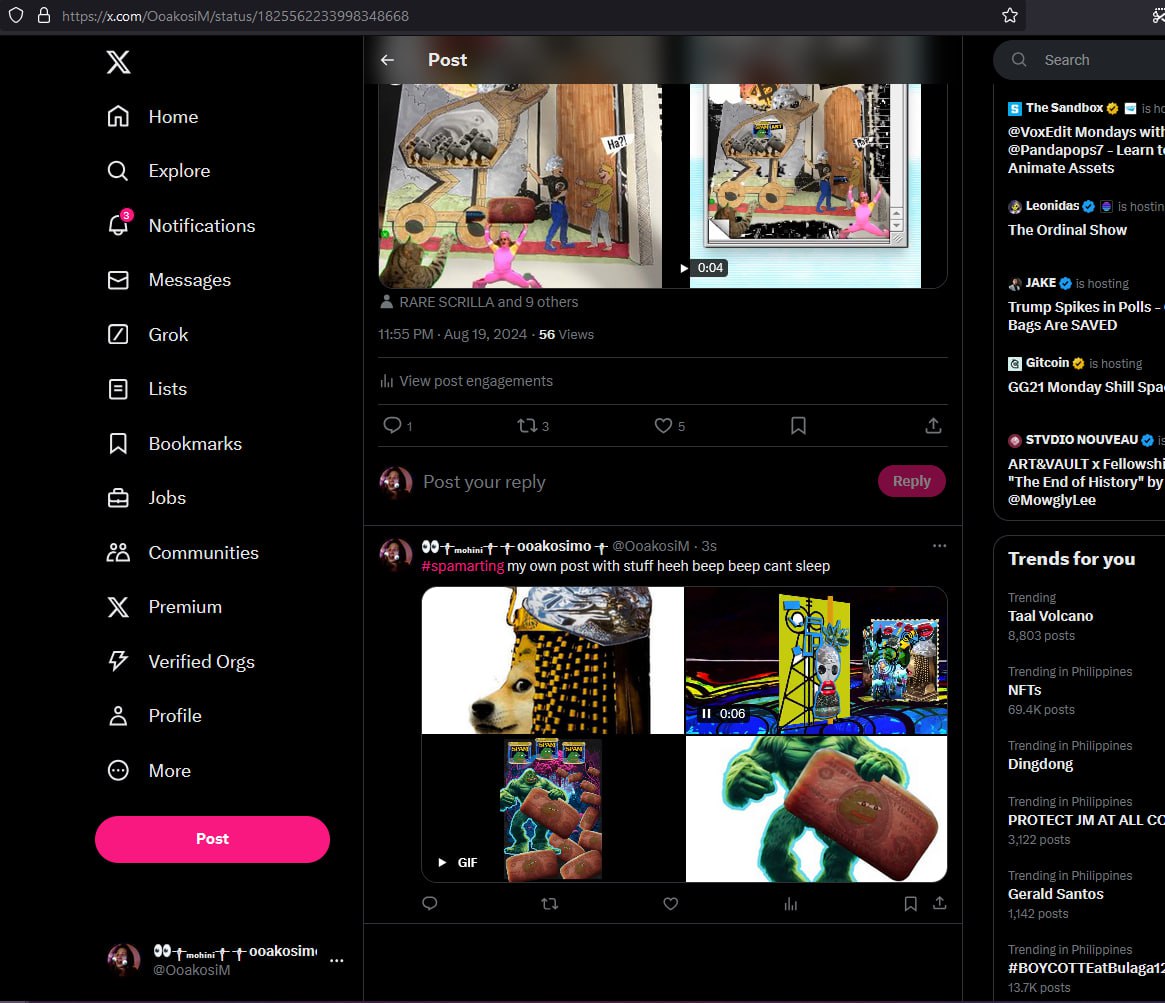Open The Ordinal Show space by Leonidas
Screen dimensions: 1165x1003
[x=1086, y=218]
